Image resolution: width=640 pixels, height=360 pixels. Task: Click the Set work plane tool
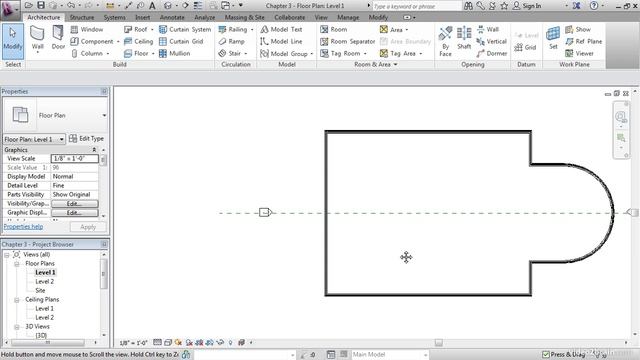[553, 38]
